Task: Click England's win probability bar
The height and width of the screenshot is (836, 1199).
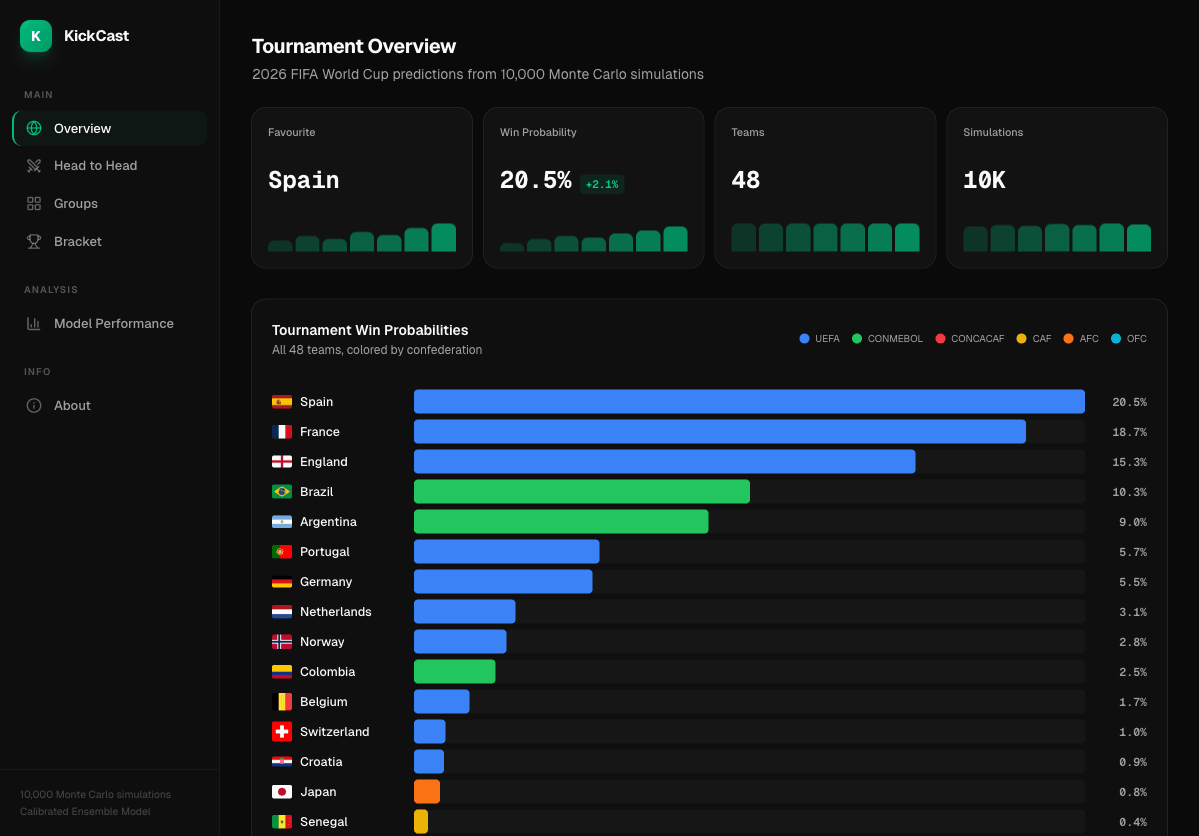Action: (x=664, y=462)
